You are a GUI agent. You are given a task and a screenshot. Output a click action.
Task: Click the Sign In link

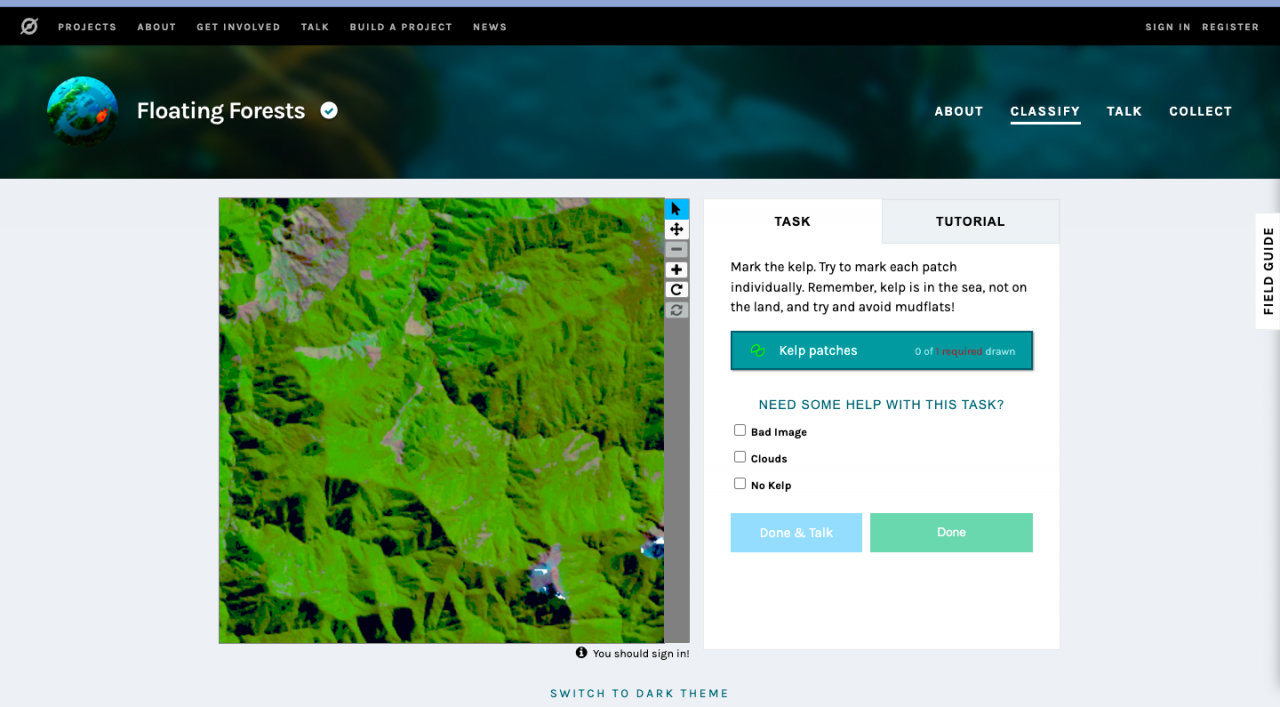[1168, 27]
